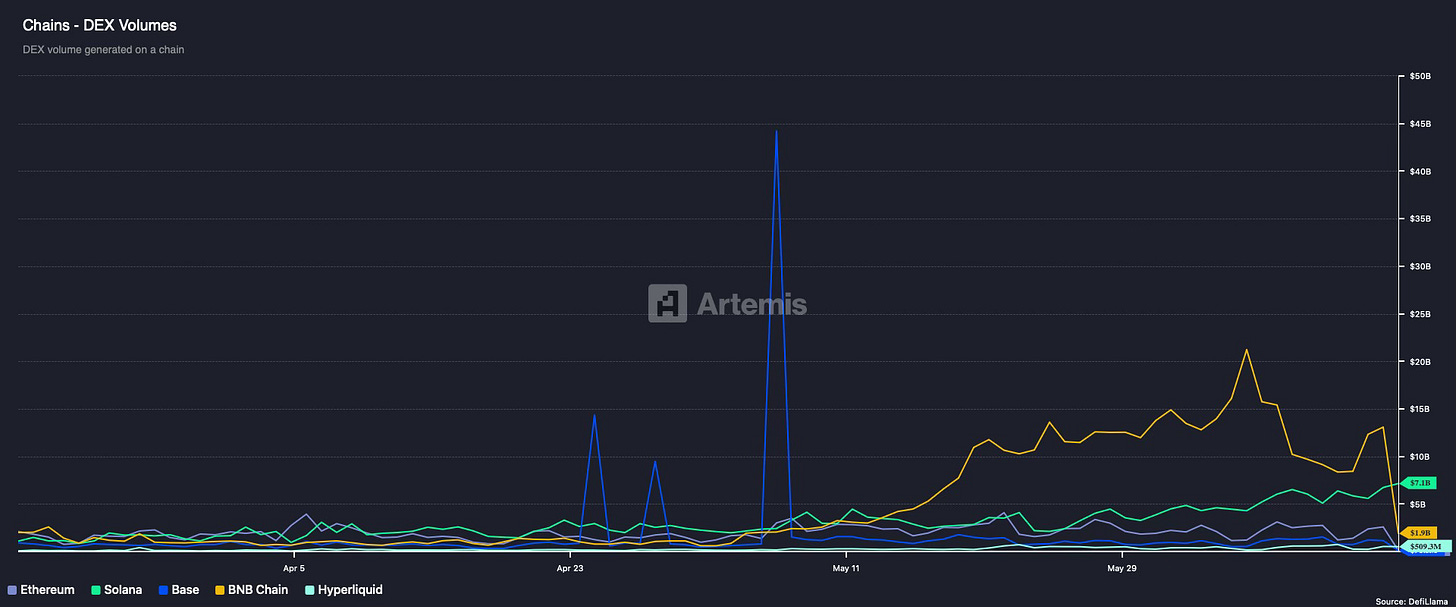Click the 'Source: DefiLlama' attribution text
This screenshot has height=607, width=1456.
pyautogui.click(x=1411, y=601)
